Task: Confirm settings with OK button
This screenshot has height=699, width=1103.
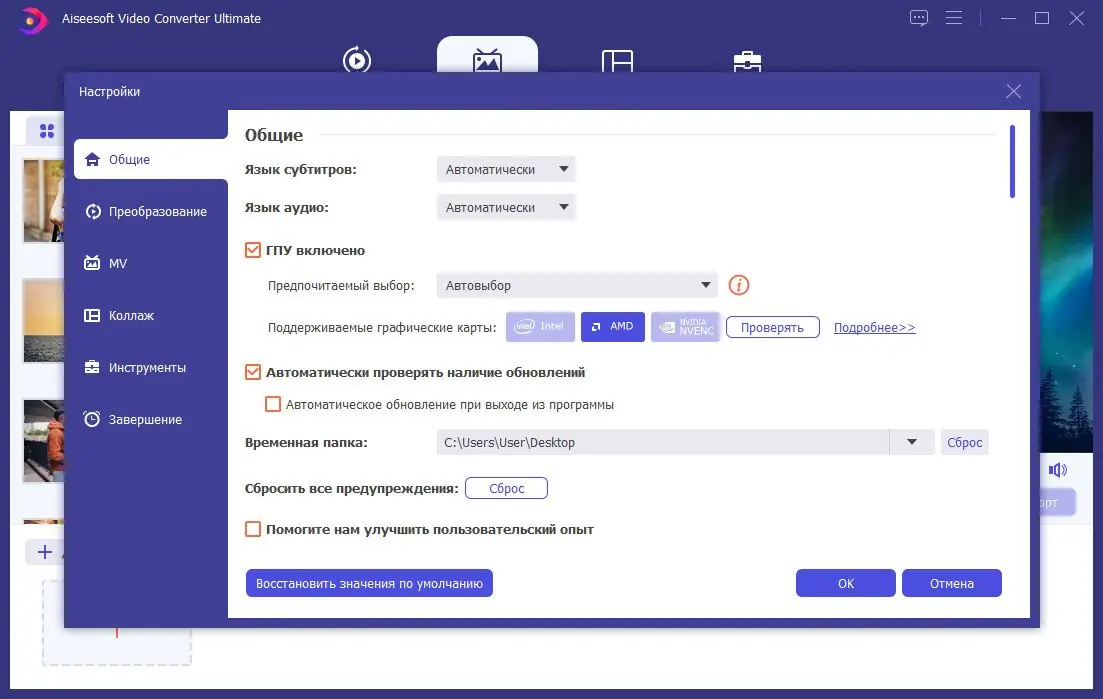Action: click(846, 583)
